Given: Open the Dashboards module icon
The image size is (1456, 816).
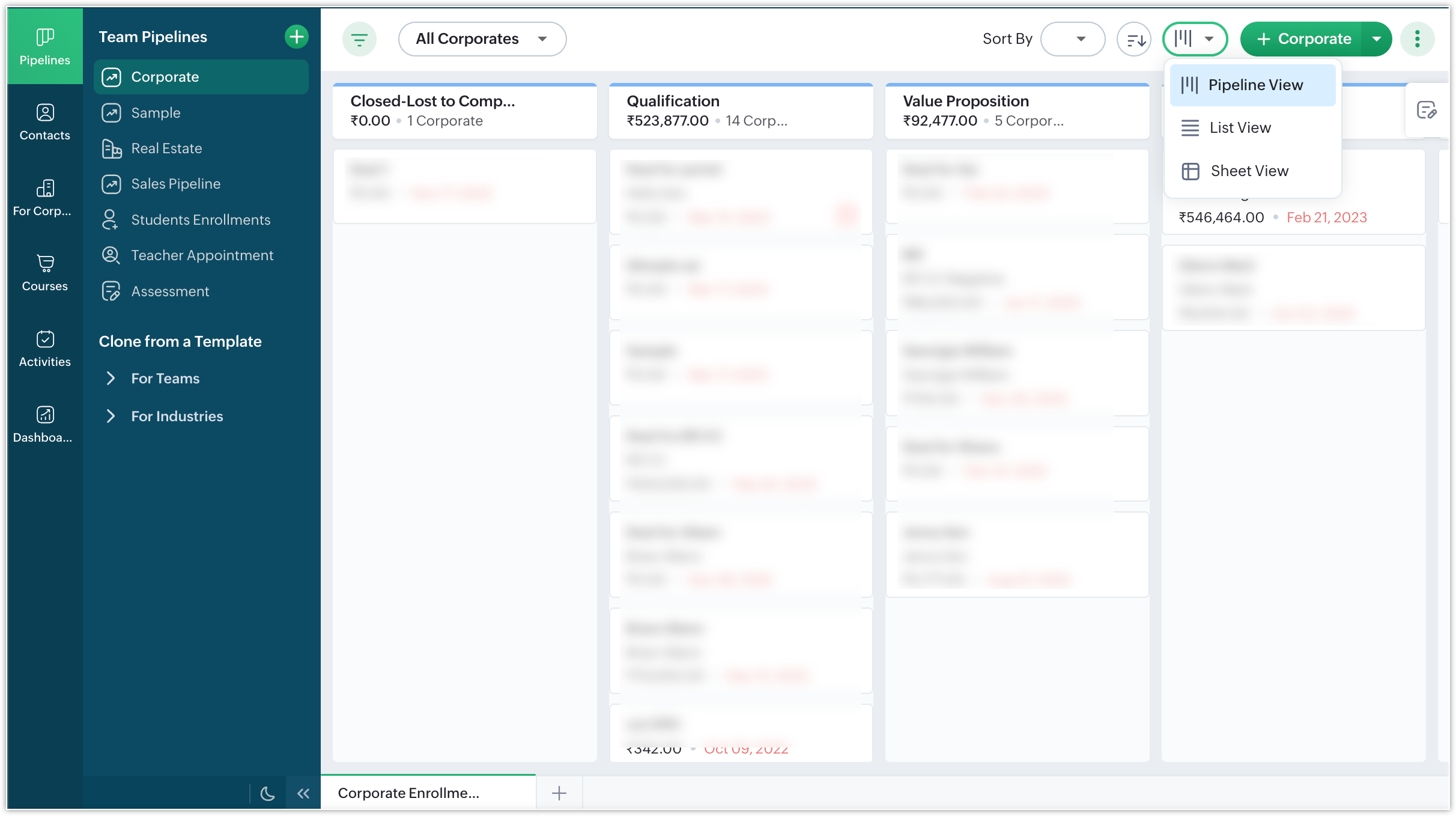Looking at the screenshot, I should (x=44, y=424).
